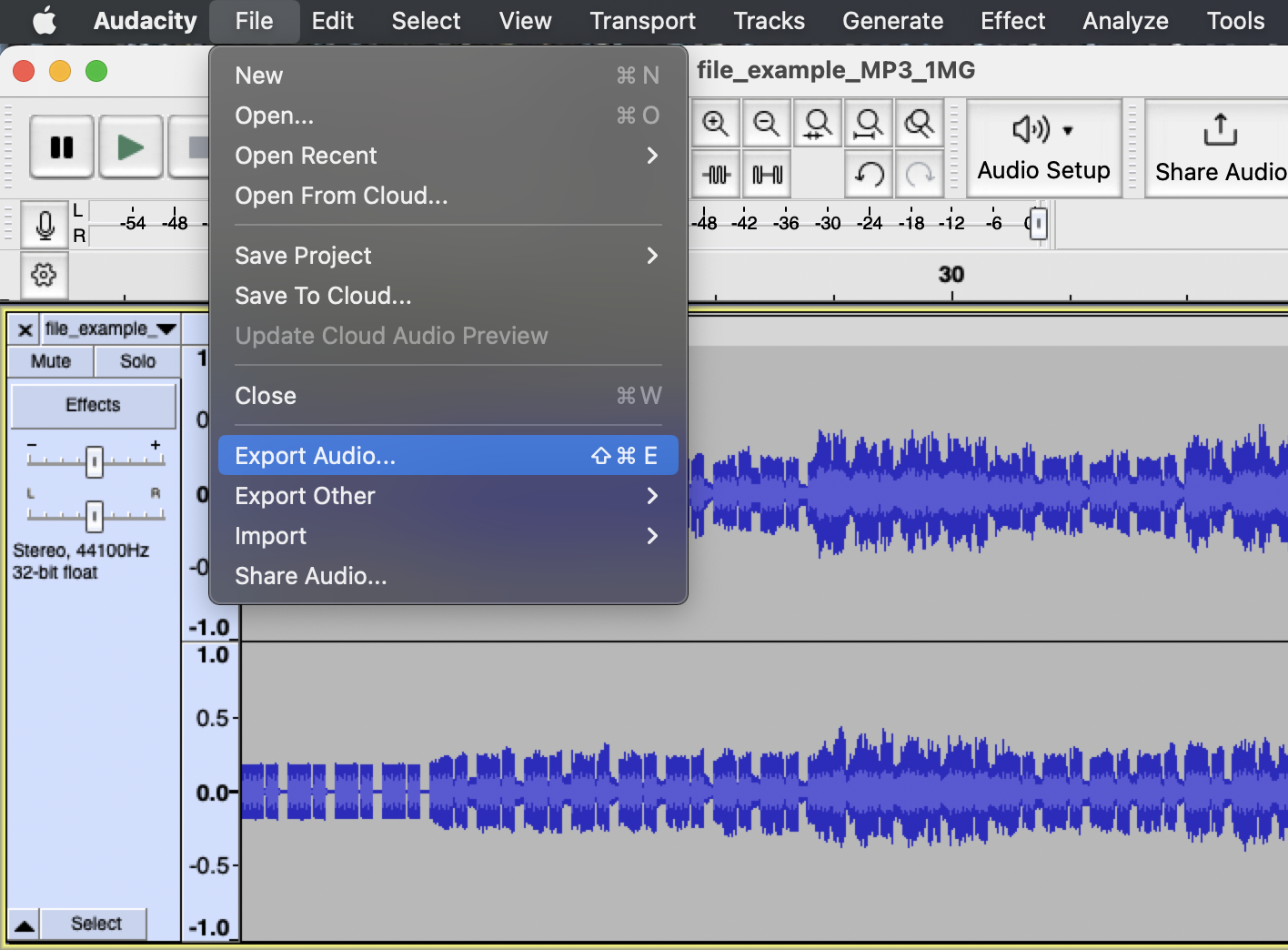The height and width of the screenshot is (950, 1288).
Task: Click the Redo arrow icon
Action: click(920, 175)
